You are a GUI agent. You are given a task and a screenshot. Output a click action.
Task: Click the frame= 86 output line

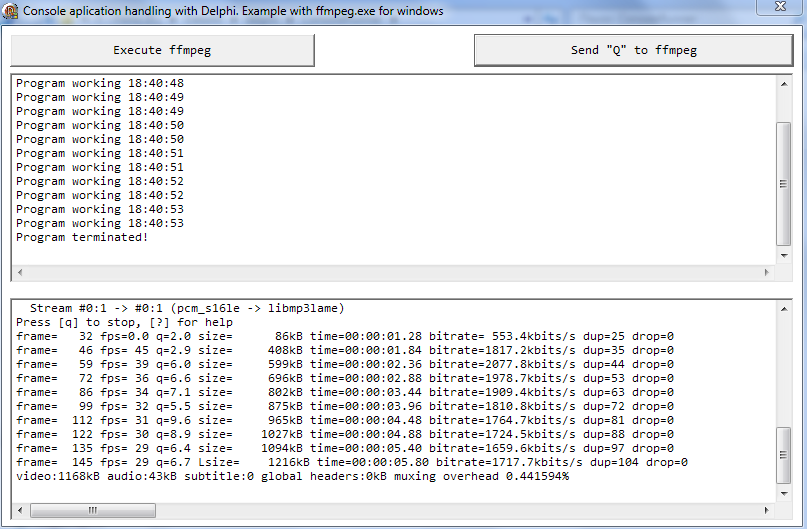click(x=345, y=393)
